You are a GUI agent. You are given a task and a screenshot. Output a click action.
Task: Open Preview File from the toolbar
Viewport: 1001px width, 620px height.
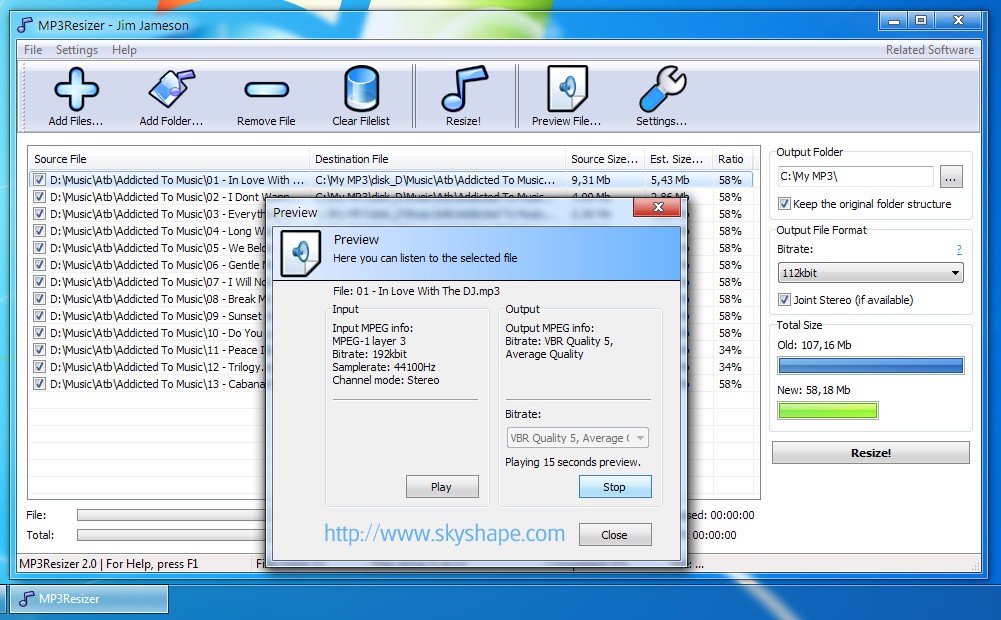coord(566,90)
